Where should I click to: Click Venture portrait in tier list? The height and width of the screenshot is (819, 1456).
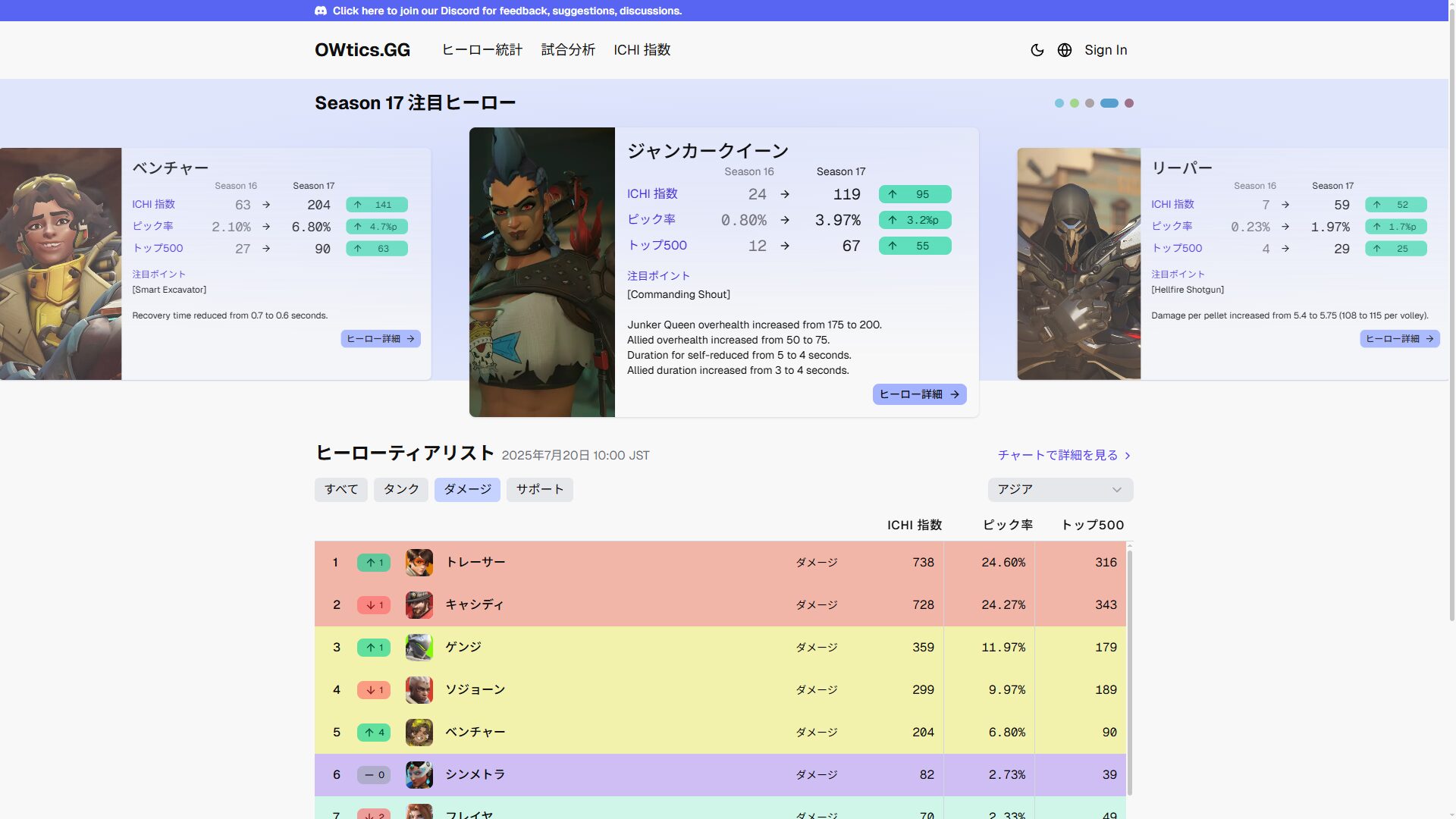click(419, 733)
